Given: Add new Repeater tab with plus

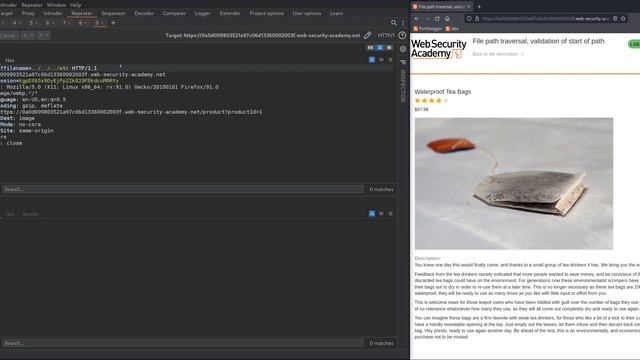Looking at the screenshot, I should 113,23.
